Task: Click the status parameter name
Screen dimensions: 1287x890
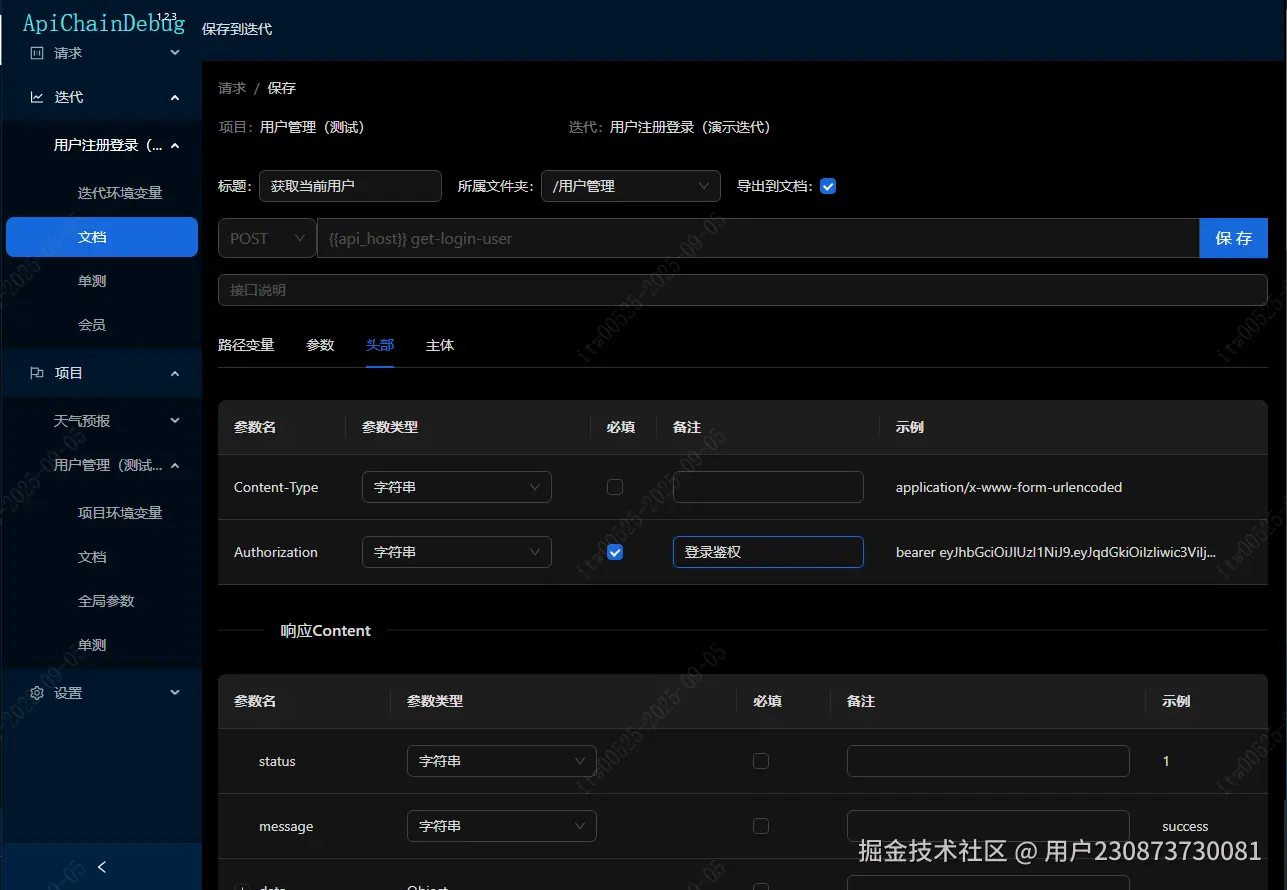Action: pyautogui.click(x=277, y=761)
